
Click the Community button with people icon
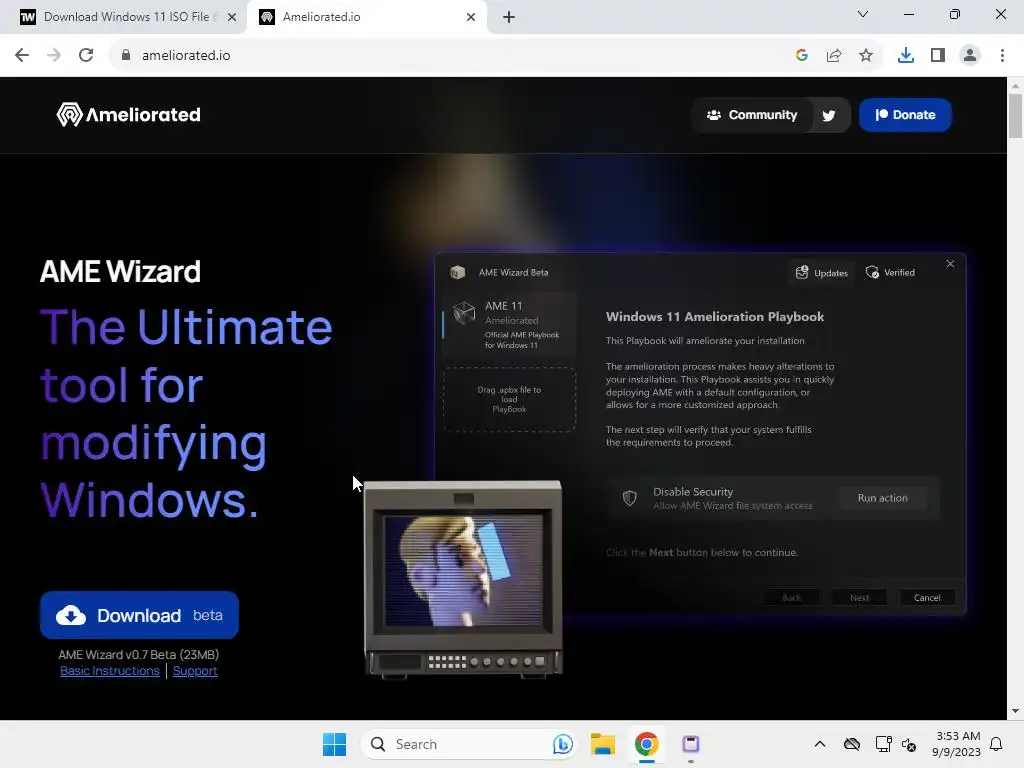(752, 115)
